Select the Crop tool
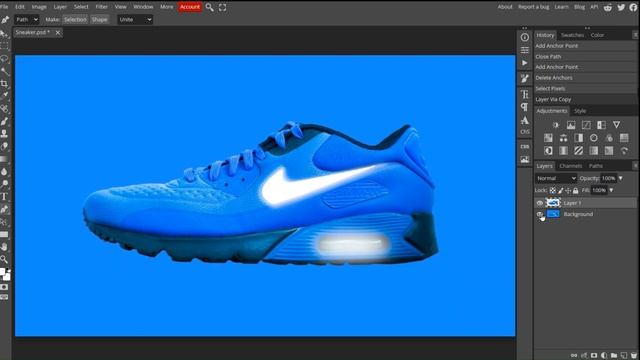The width and height of the screenshot is (640, 360). [x=4, y=84]
